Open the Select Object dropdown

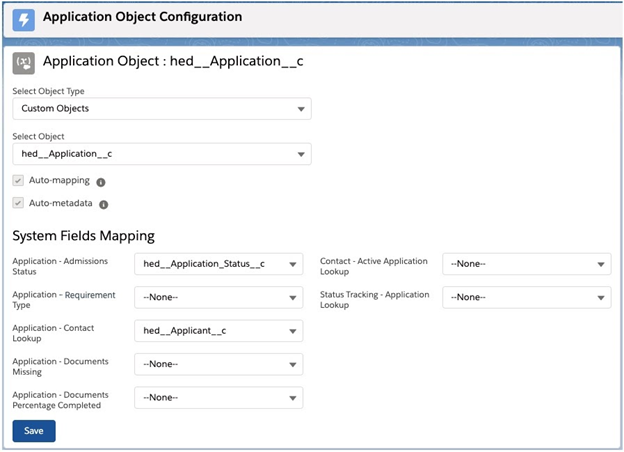coord(161,154)
